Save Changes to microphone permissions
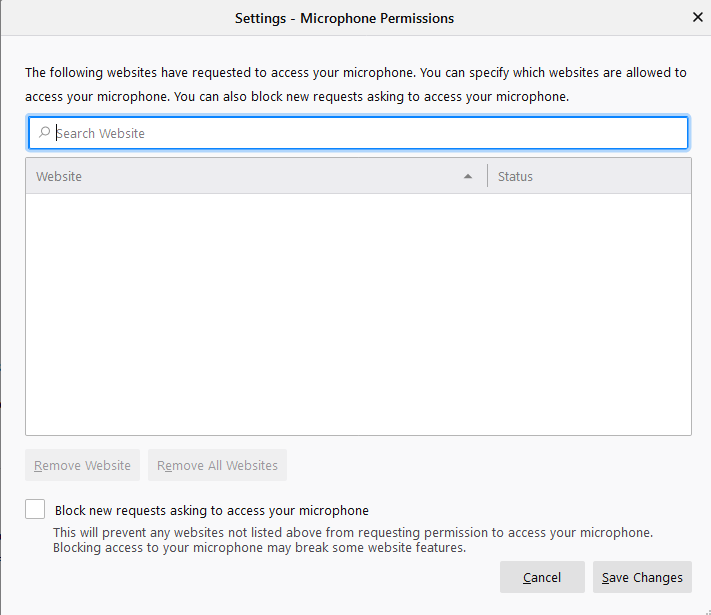Viewport: 711px width, 615px height. [642, 577]
